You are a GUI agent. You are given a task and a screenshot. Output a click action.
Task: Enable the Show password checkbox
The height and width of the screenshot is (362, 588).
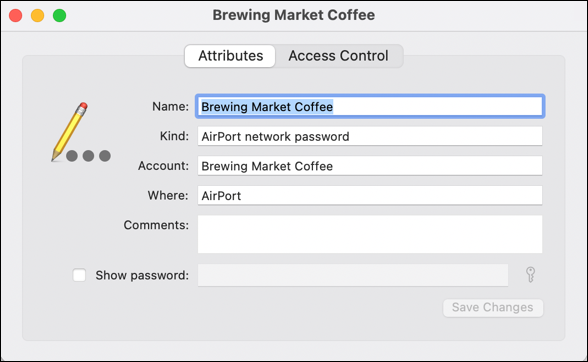tap(79, 275)
